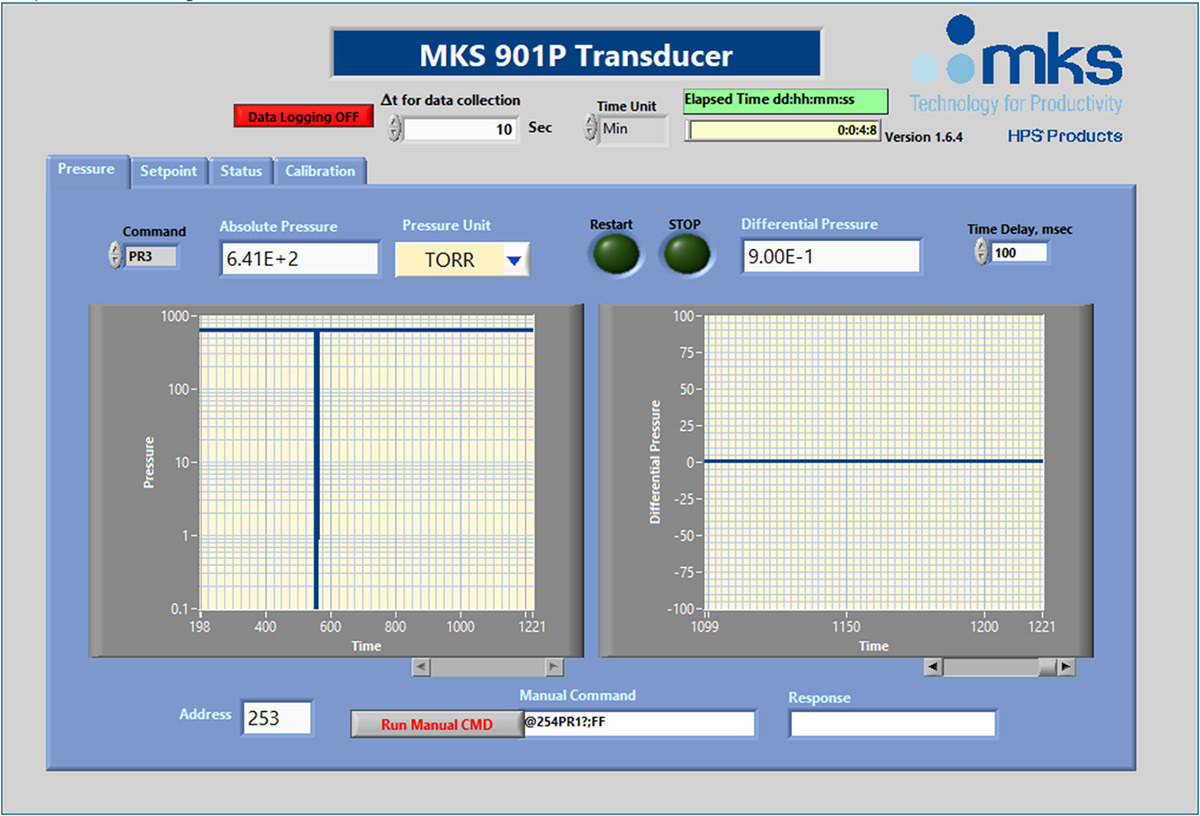Click the round Restart LED button
Image resolution: width=1200 pixels, height=816 pixels.
[x=615, y=255]
